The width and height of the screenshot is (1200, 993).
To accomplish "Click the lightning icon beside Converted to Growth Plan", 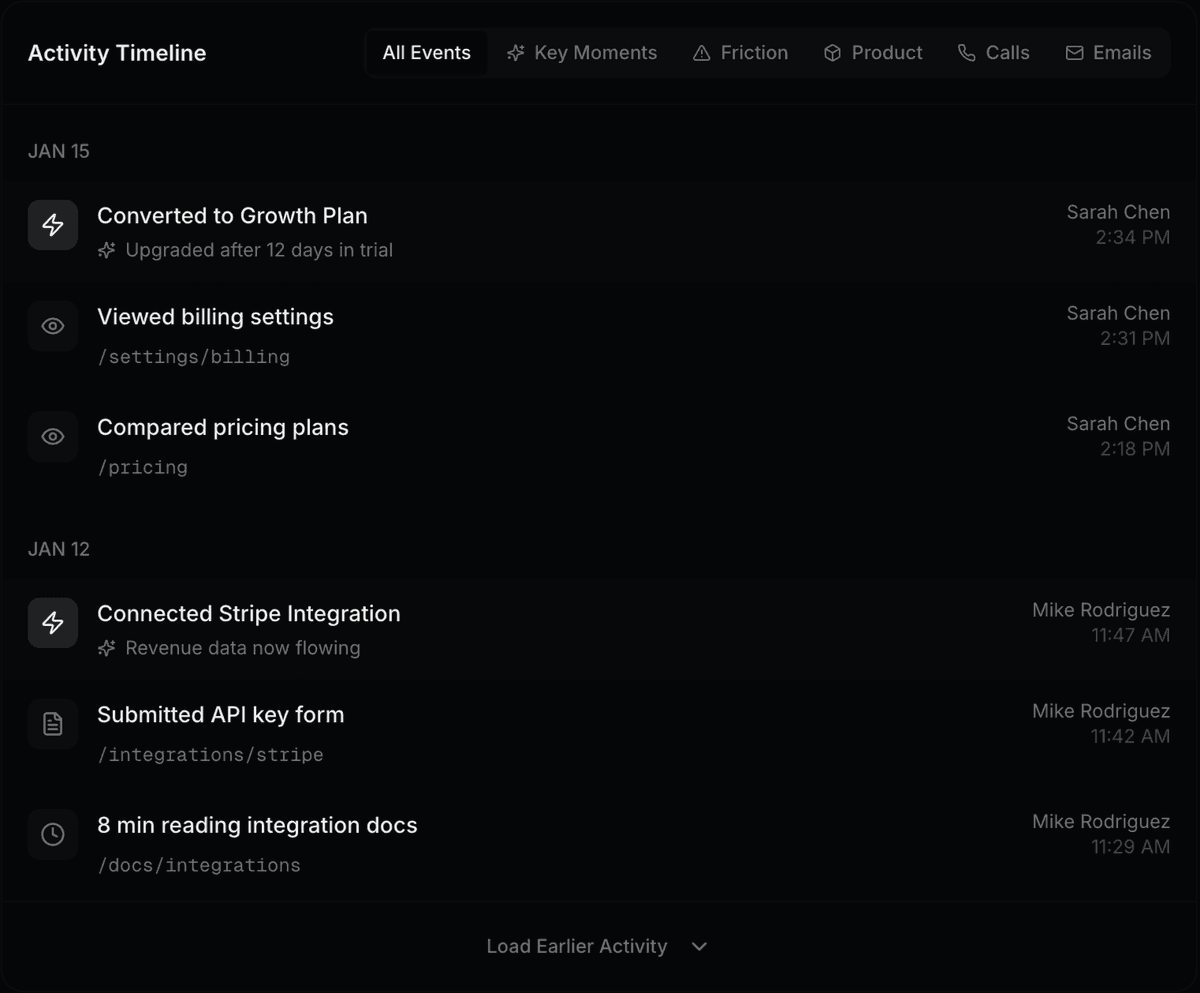I will coord(52,225).
